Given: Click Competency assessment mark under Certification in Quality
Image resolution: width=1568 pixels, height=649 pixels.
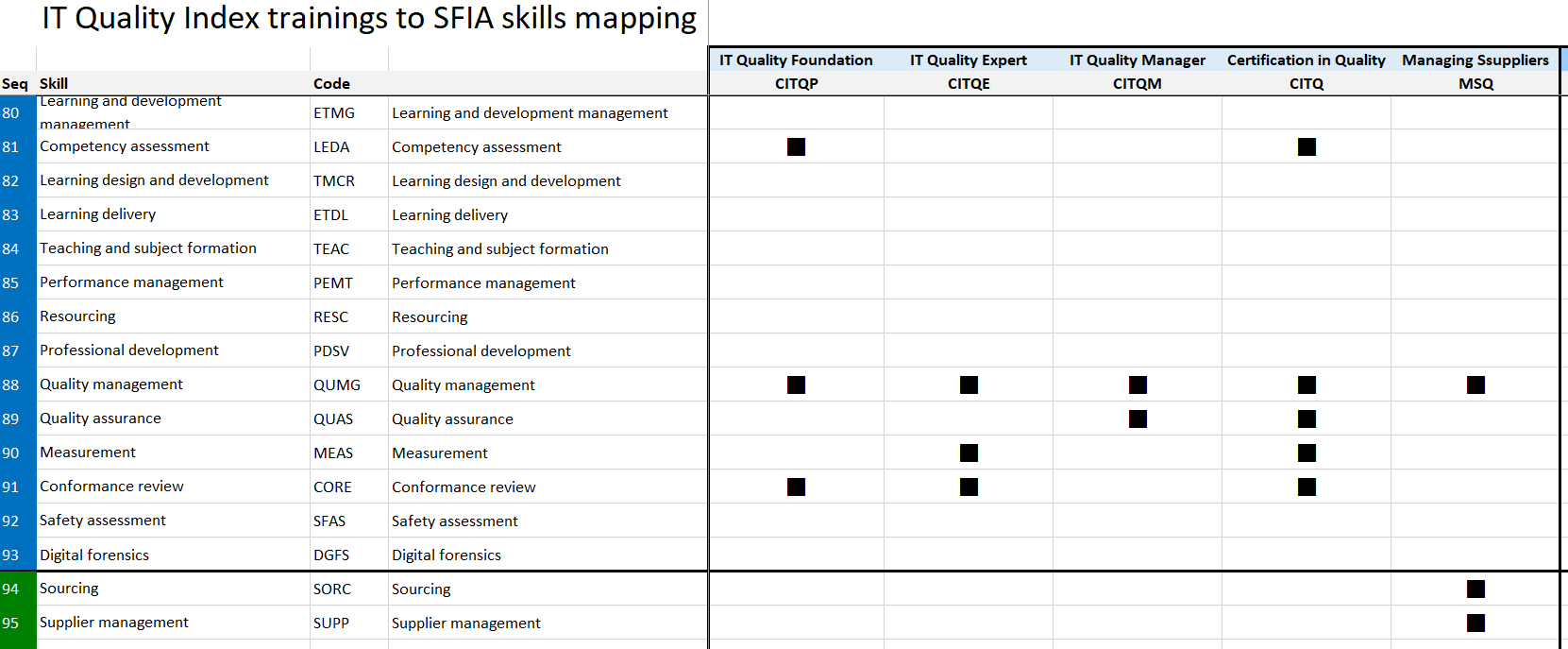Looking at the screenshot, I should (x=1307, y=146).
